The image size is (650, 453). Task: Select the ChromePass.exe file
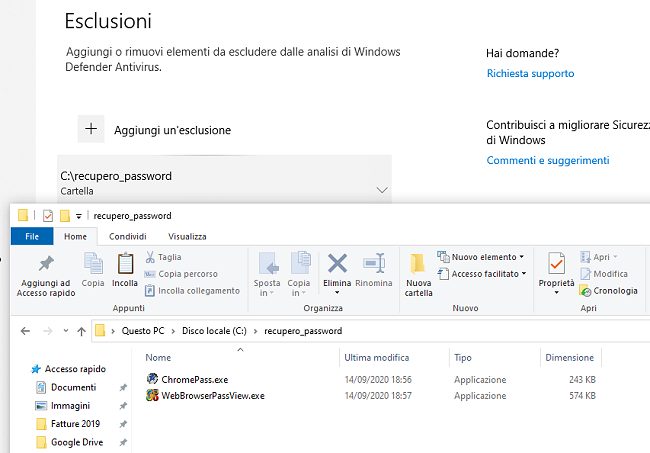tap(195, 379)
